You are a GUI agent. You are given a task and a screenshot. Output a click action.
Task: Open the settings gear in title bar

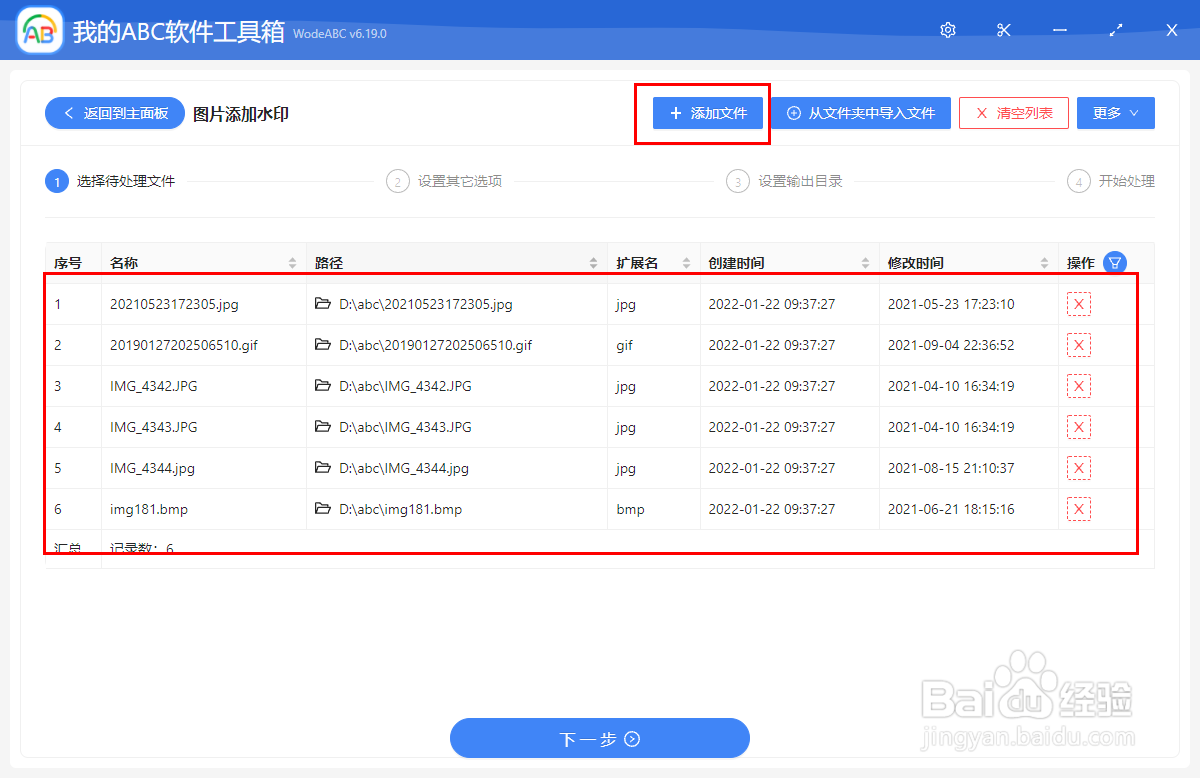click(x=948, y=30)
